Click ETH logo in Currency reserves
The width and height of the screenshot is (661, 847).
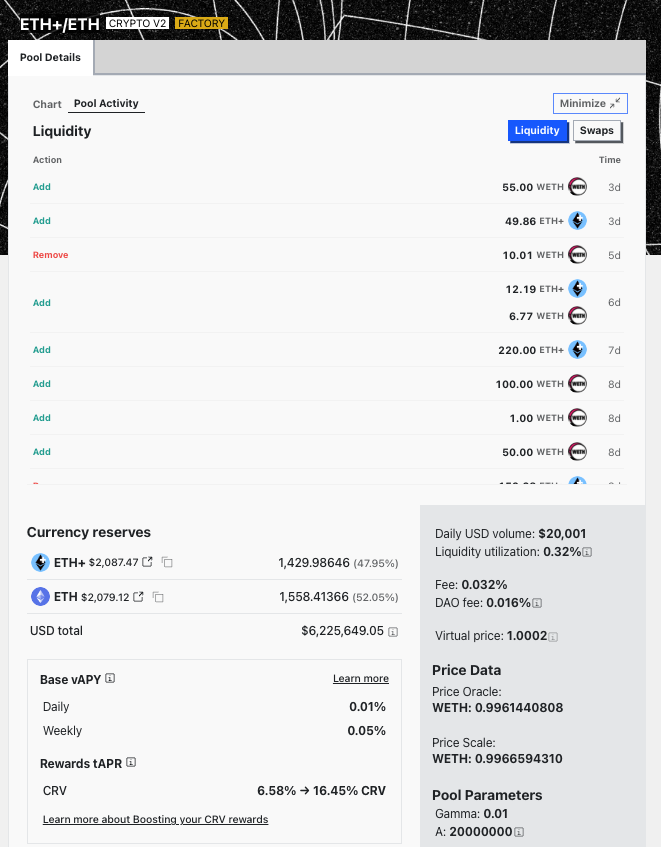click(x=40, y=597)
